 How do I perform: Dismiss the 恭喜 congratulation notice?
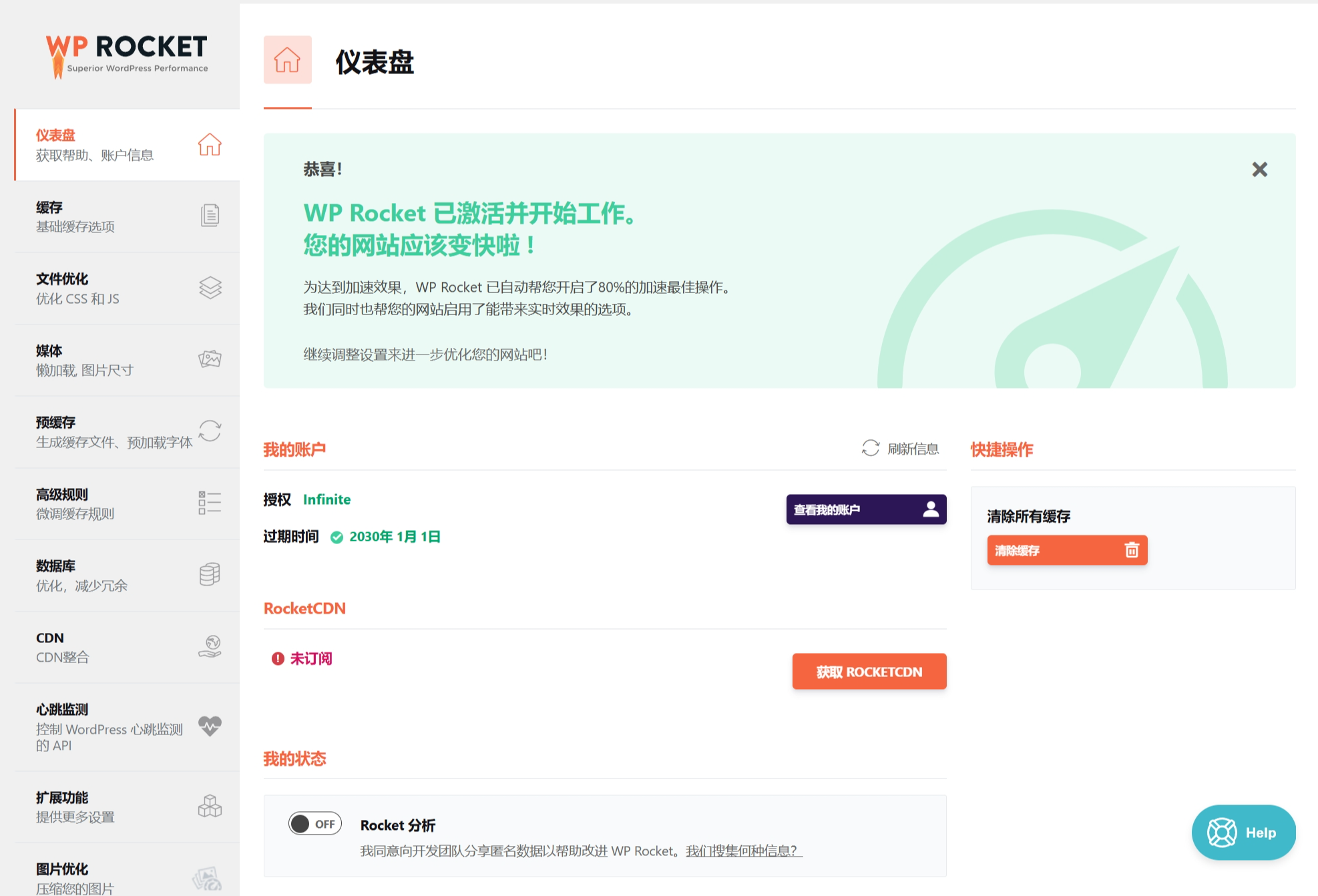tap(1259, 170)
